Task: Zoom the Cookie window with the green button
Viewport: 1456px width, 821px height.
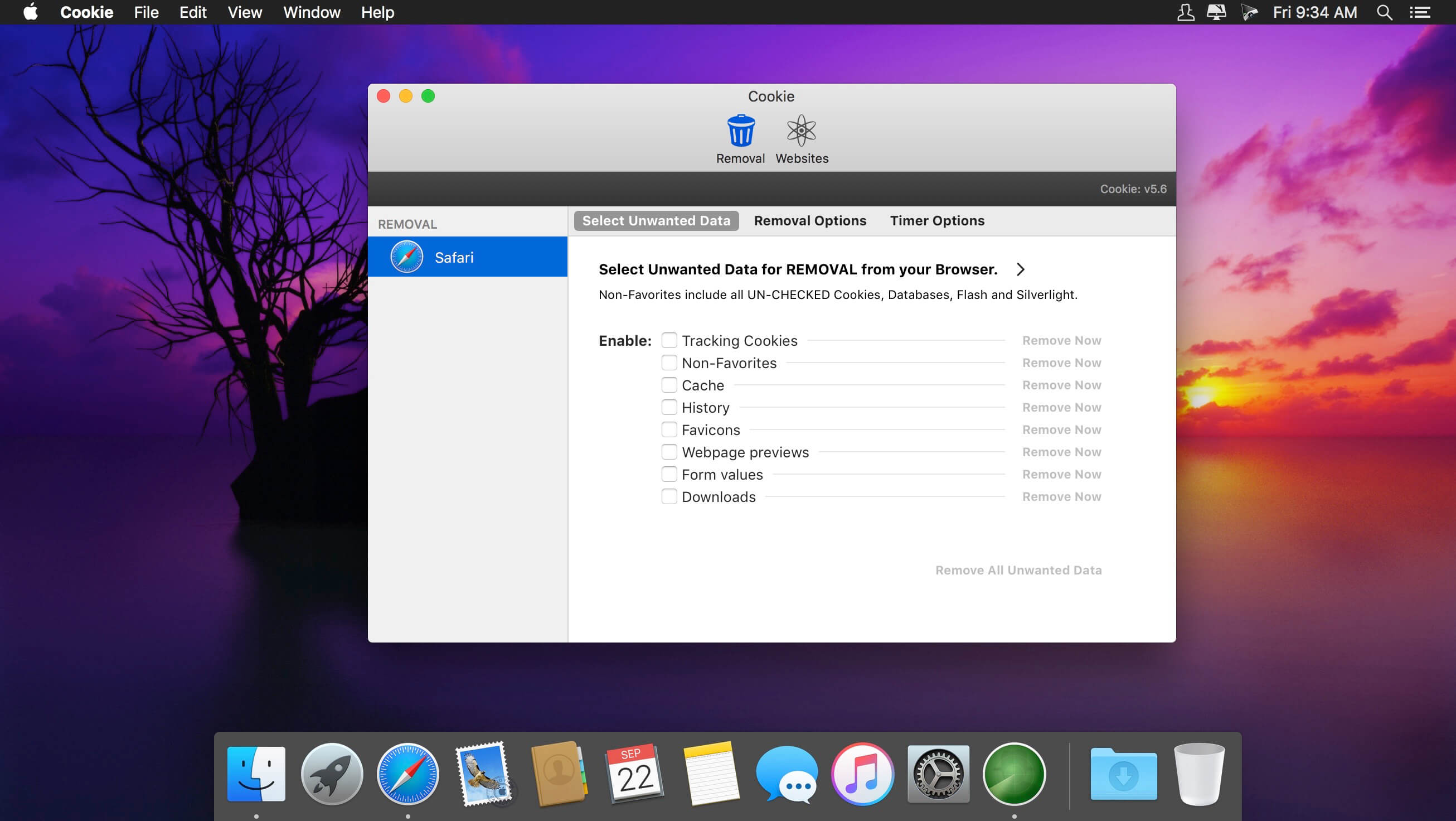Action: (x=428, y=96)
